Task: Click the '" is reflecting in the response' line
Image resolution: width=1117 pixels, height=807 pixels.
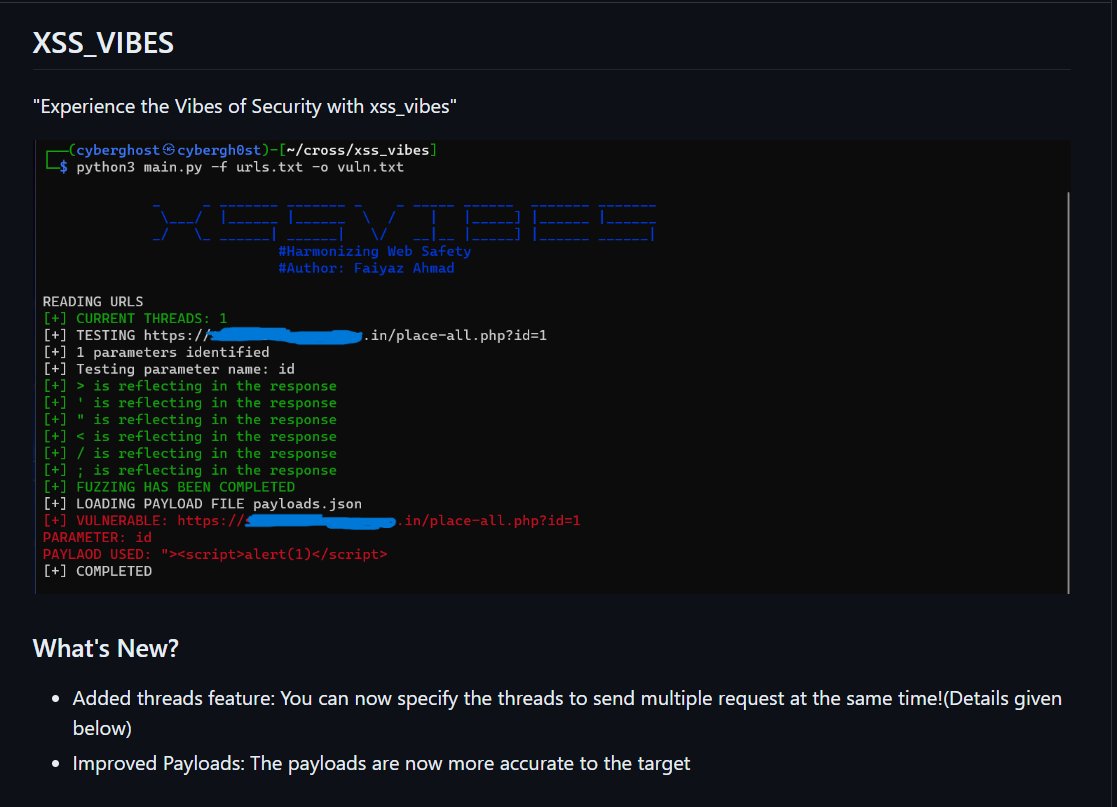Action: pos(189,420)
